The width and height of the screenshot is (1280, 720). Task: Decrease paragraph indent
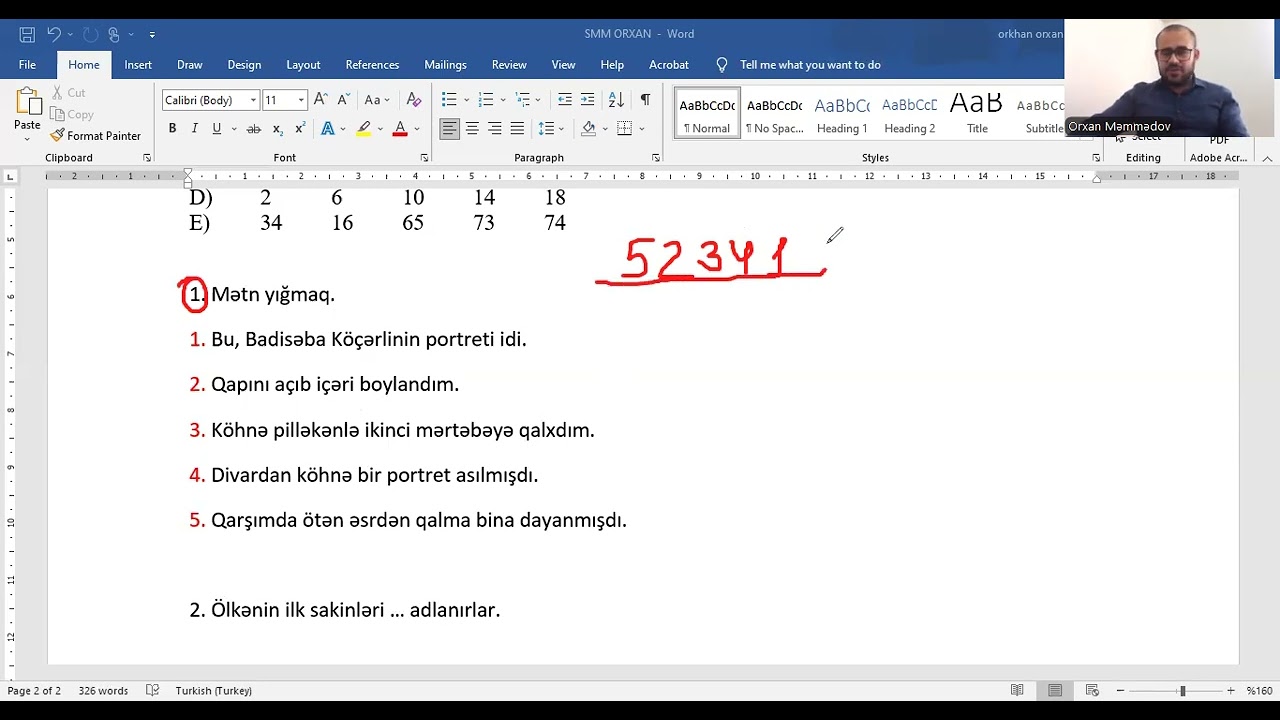pyautogui.click(x=565, y=100)
